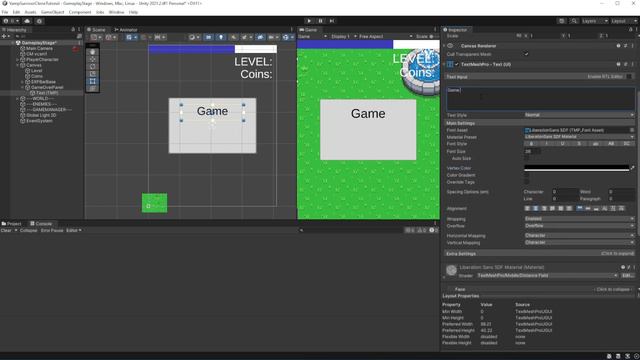Toggle Bold font style button

531,144
